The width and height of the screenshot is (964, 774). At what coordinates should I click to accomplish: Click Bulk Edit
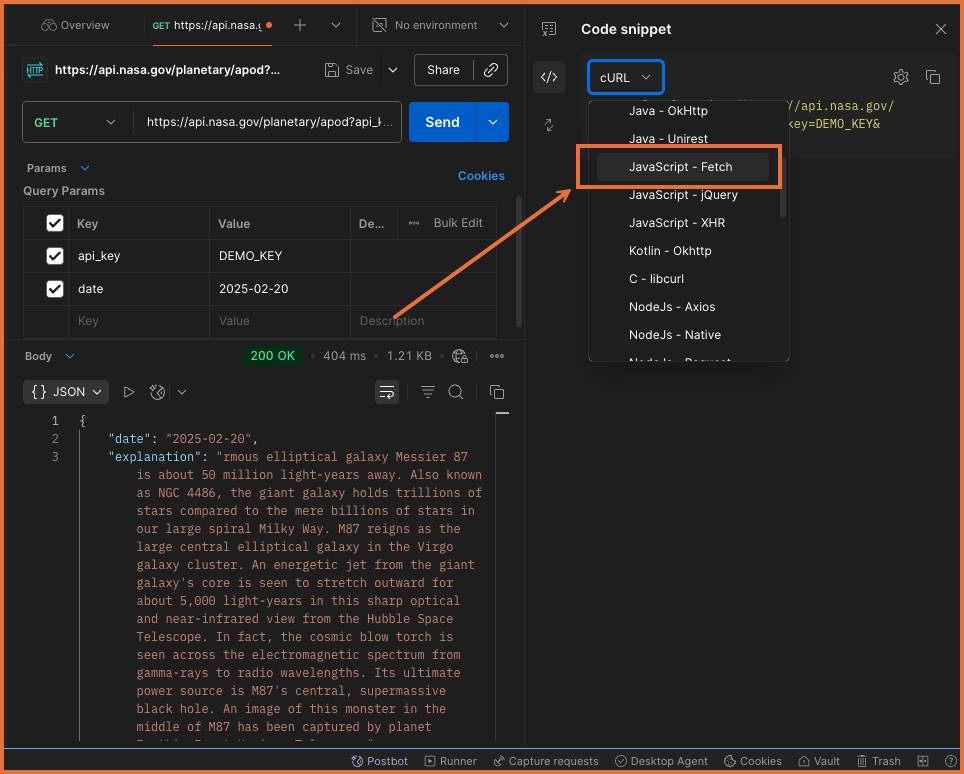point(457,223)
